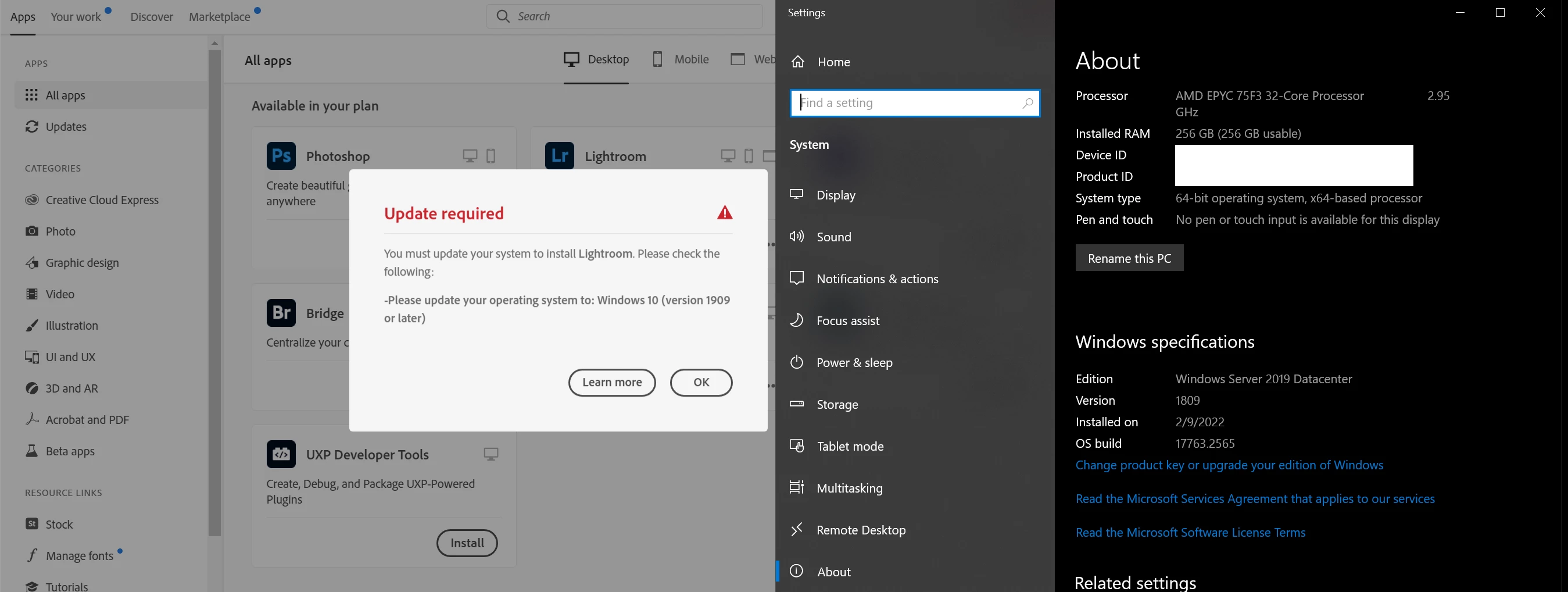
Task: Open the Microsoft Services Agreement link
Action: pyautogui.click(x=1255, y=499)
